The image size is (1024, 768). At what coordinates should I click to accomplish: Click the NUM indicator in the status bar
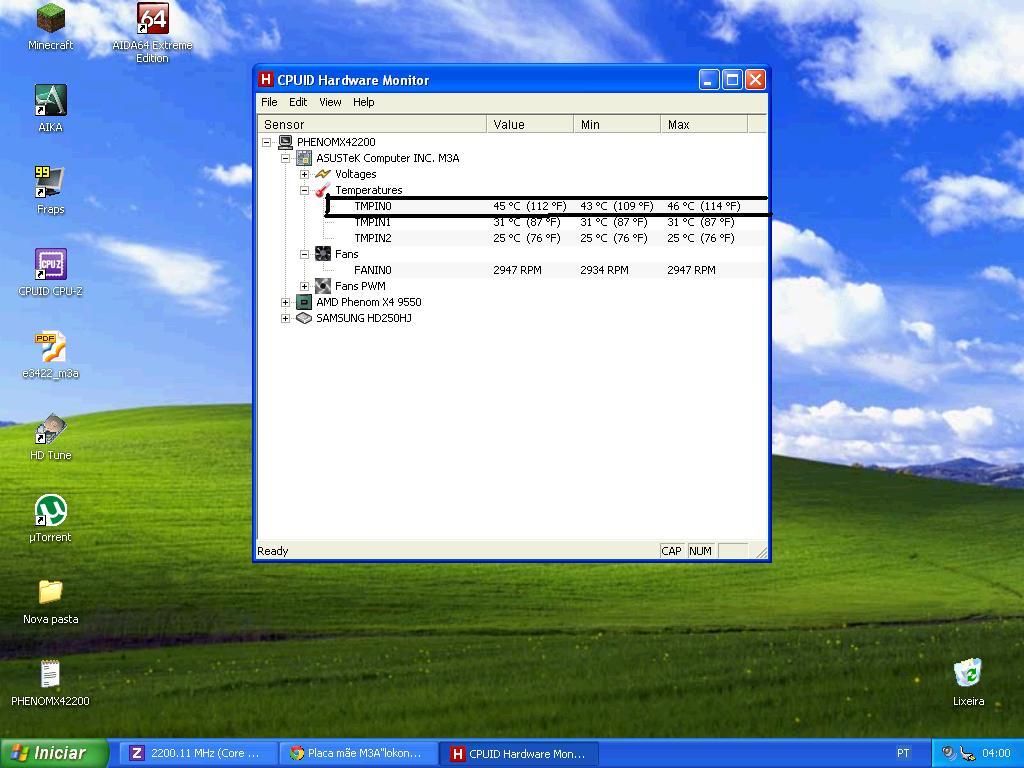[700, 551]
